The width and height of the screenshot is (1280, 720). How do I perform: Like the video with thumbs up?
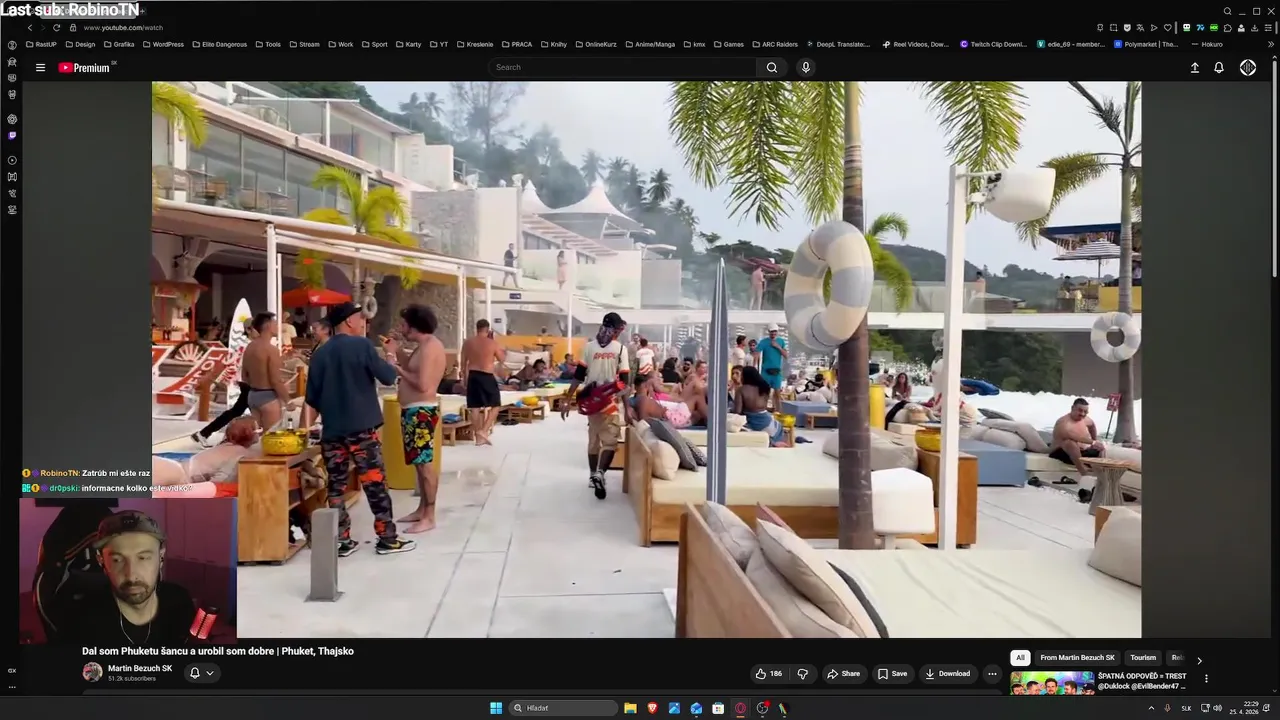(x=769, y=674)
